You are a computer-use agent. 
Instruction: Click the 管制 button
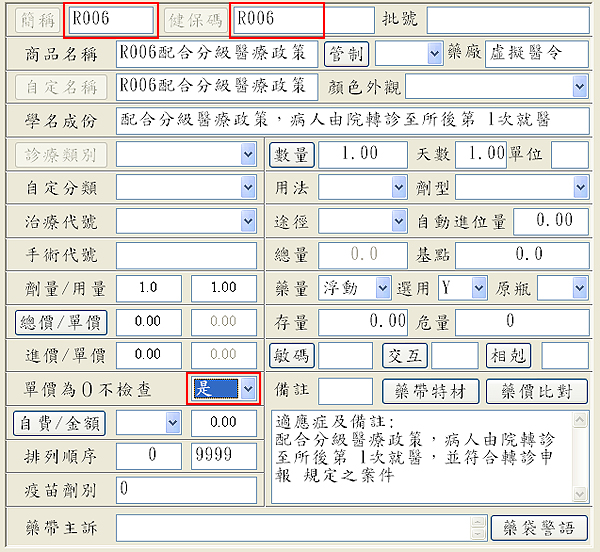(348, 53)
